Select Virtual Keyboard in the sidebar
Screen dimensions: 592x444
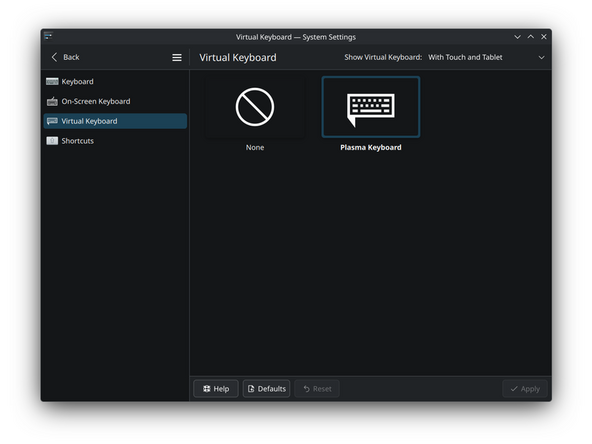tap(115, 121)
